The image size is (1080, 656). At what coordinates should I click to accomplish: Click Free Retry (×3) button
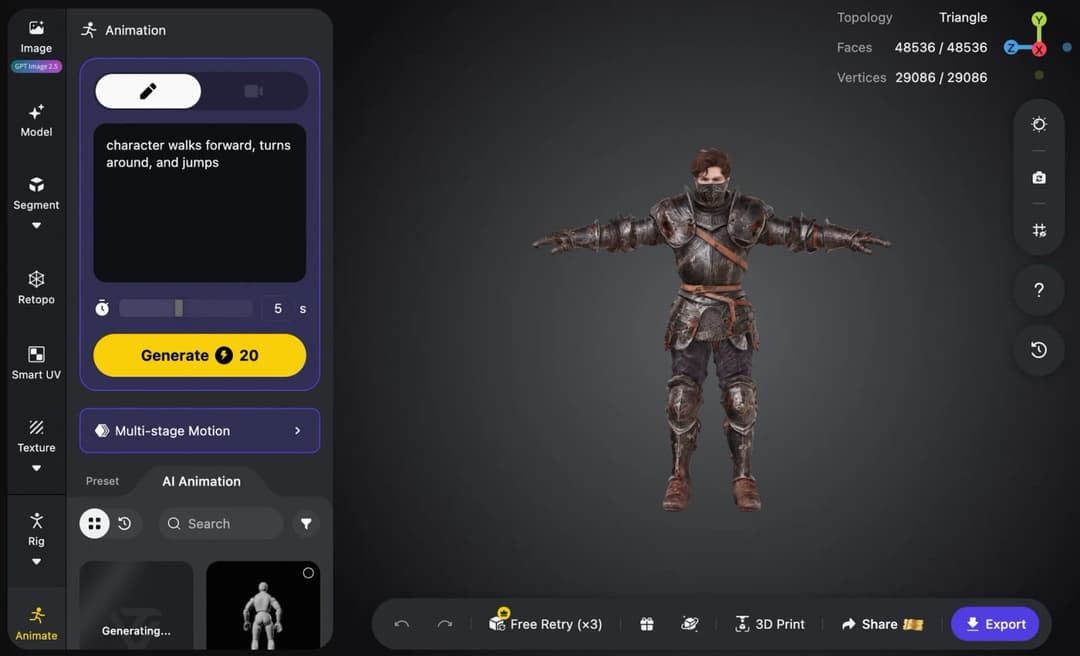click(546, 624)
